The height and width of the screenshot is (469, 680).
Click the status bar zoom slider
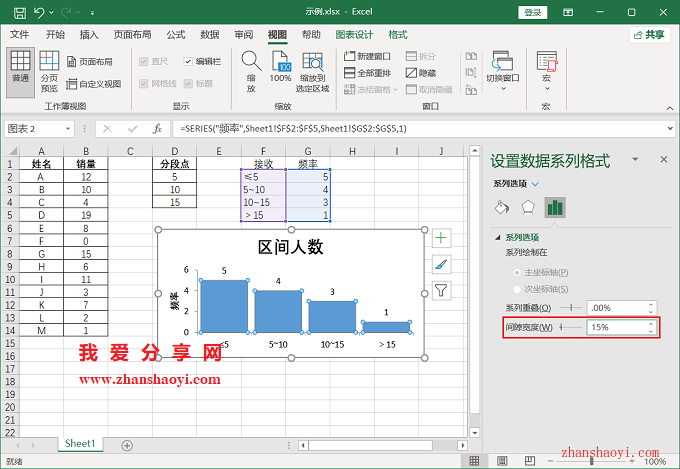pyautogui.click(x=592, y=461)
